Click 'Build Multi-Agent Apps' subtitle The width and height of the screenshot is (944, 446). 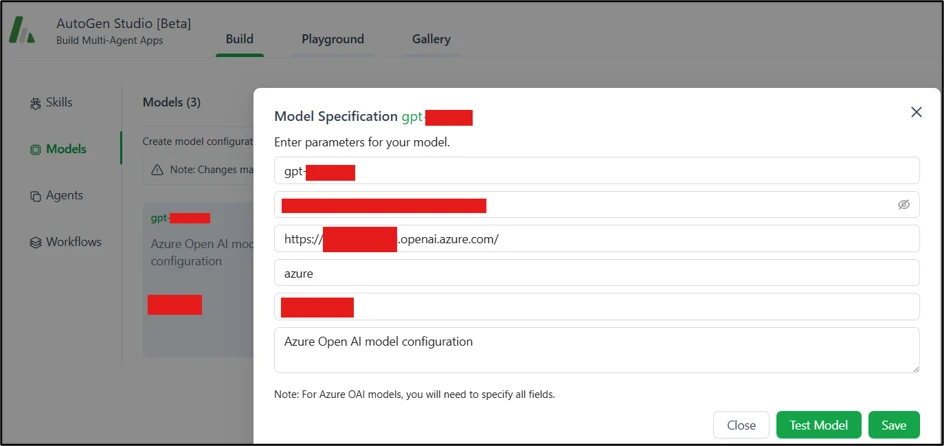coord(110,41)
